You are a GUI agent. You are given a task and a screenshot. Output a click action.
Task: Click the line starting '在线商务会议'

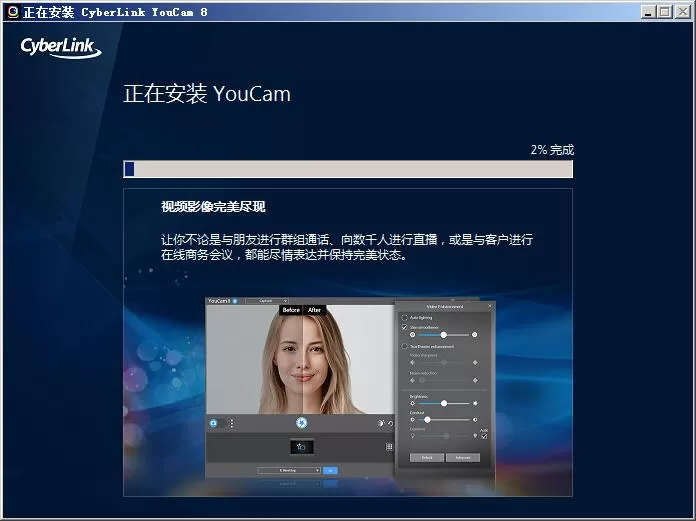point(284,255)
